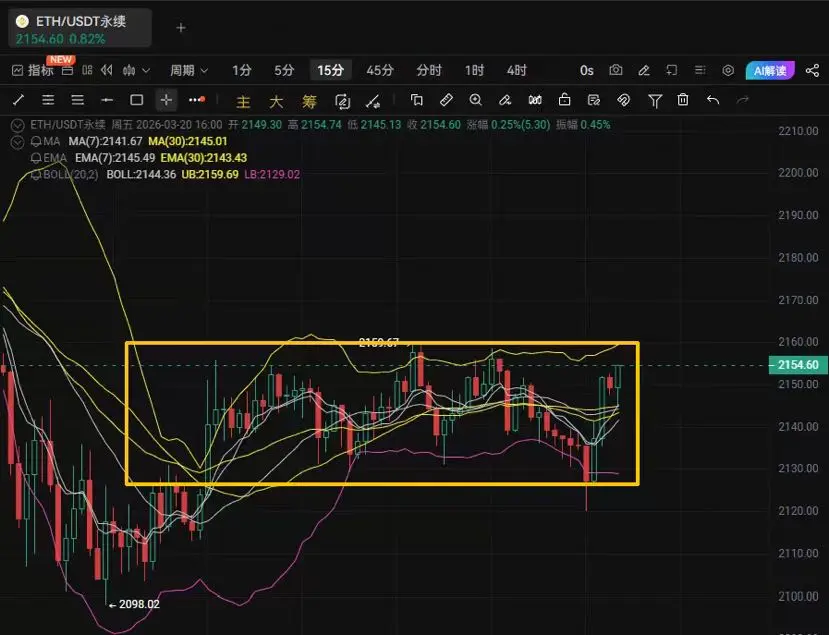The image size is (829, 635).
Task: Select the 15分 timeframe tab
Action: [x=330, y=70]
